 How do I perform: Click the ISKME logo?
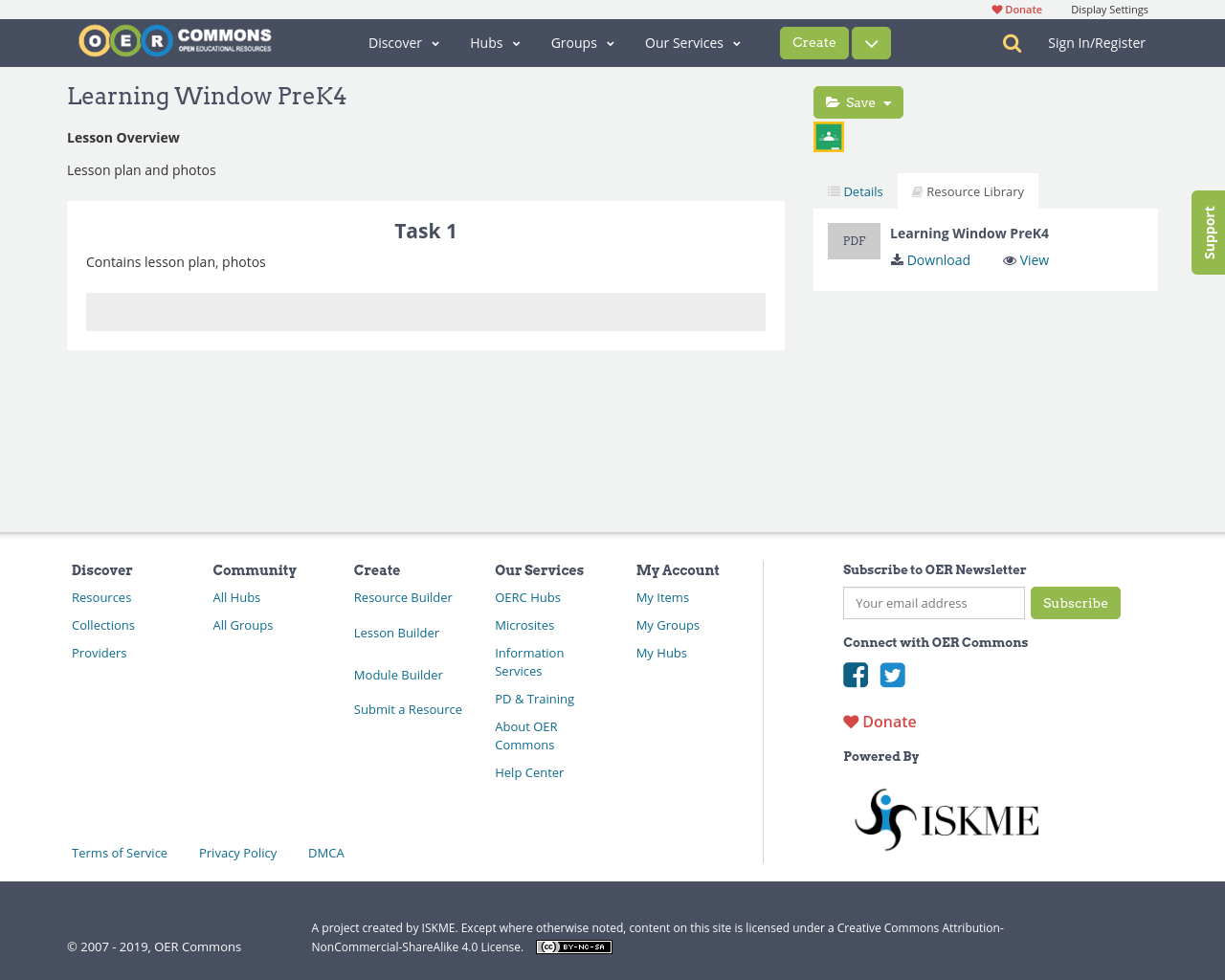(946, 819)
